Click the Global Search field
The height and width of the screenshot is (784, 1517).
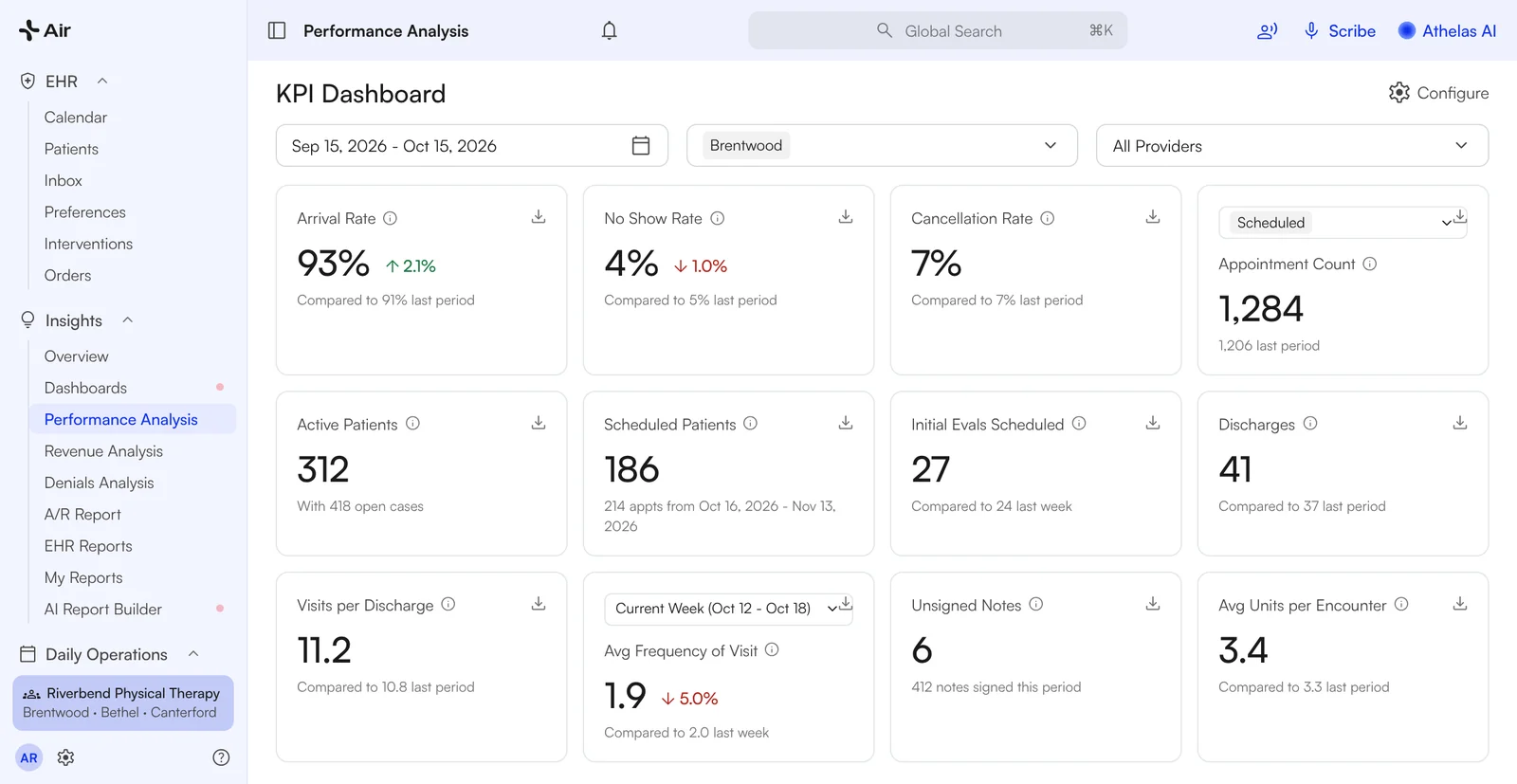pos(938,30)
